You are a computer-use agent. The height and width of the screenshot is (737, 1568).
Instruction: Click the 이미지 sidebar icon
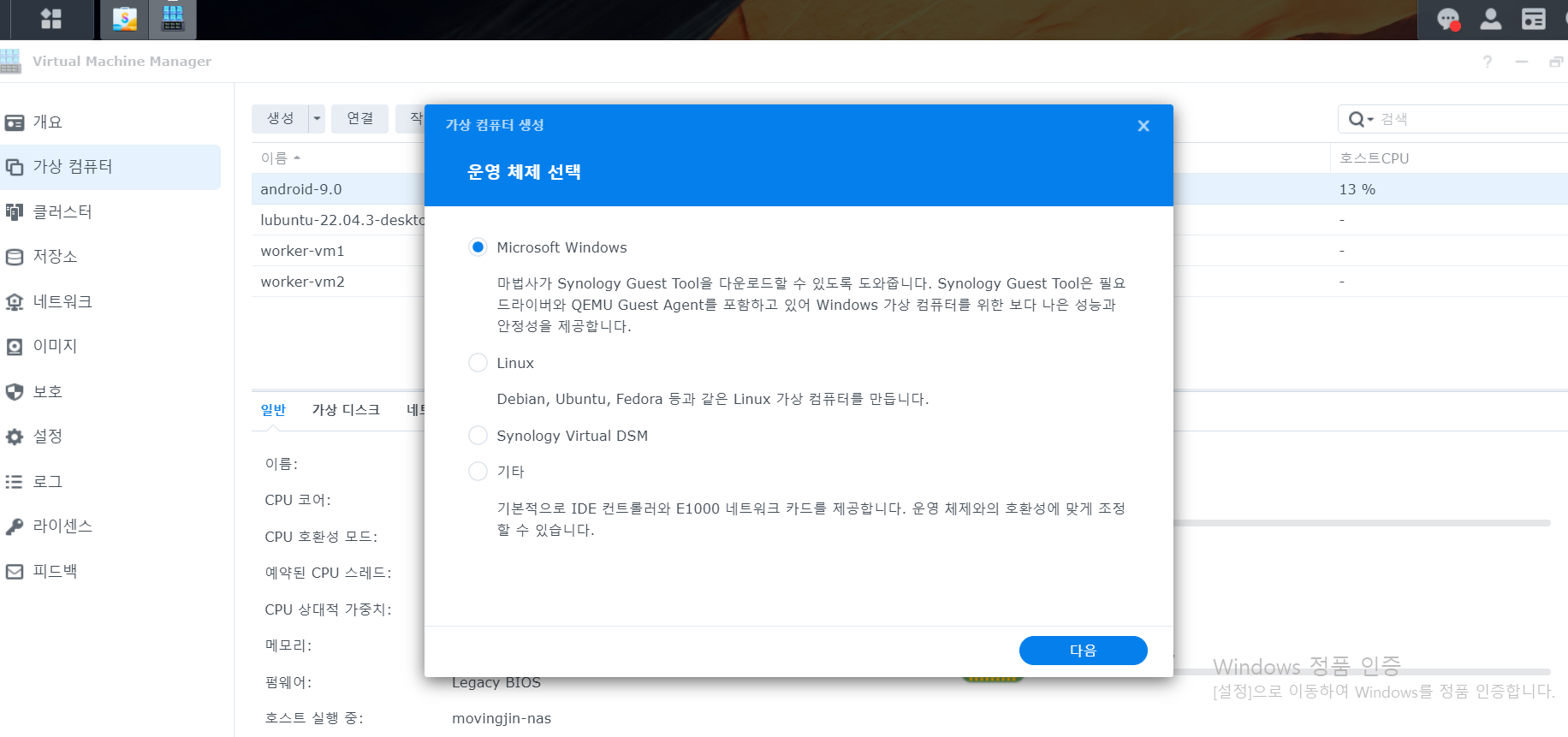tap(15, 347)
